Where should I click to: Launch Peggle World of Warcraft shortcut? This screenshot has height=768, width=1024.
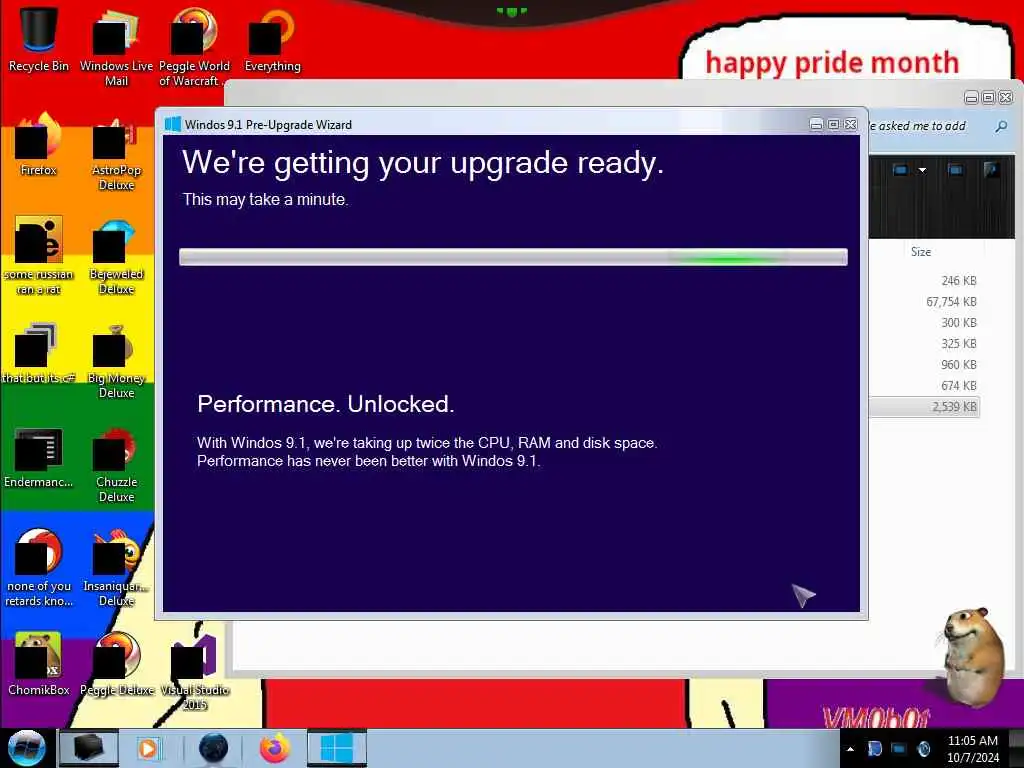click(x=194, y=47)
